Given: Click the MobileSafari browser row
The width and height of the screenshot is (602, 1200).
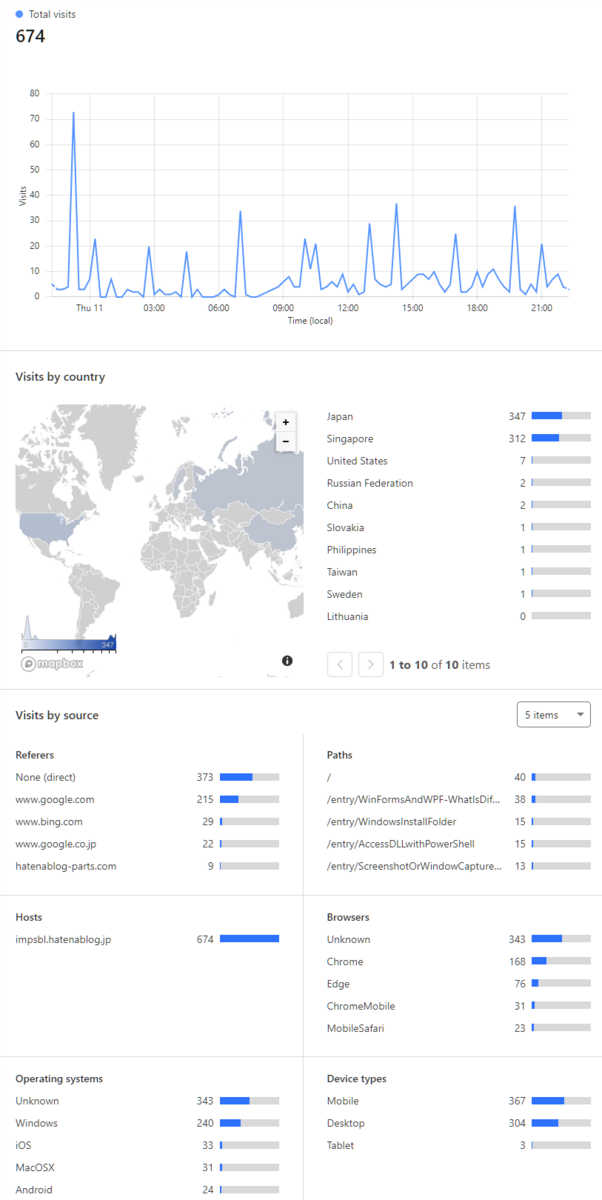Looking at the screenshot, I should [459, 1028].
